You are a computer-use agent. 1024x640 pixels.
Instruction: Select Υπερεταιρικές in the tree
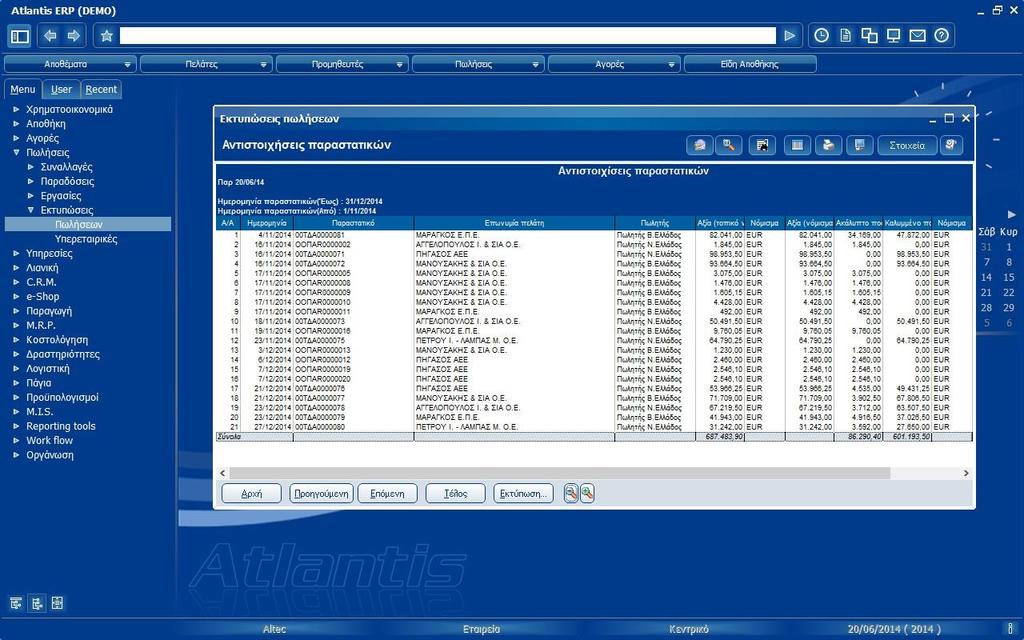point(86,239)
